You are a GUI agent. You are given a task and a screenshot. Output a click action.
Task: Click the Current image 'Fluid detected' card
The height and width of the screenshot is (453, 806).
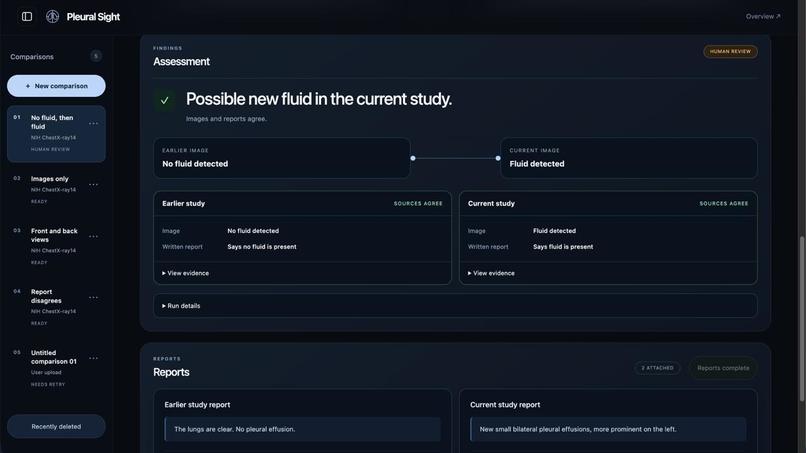coord(629,158)
